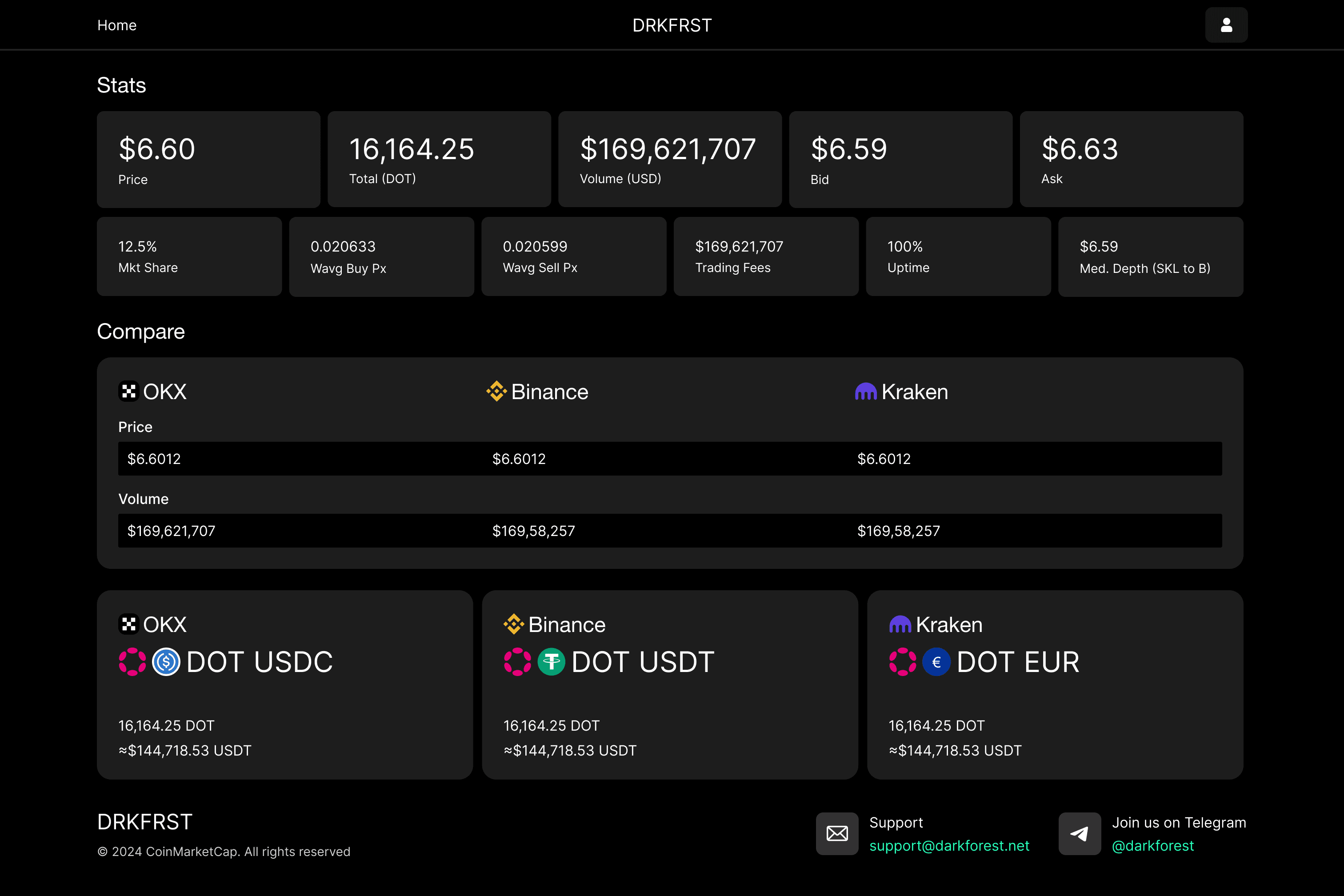Viewport: 1344px width, 896px height.
Task: Click the Polkadot icon on DOT USDT card
Action: 518,662
